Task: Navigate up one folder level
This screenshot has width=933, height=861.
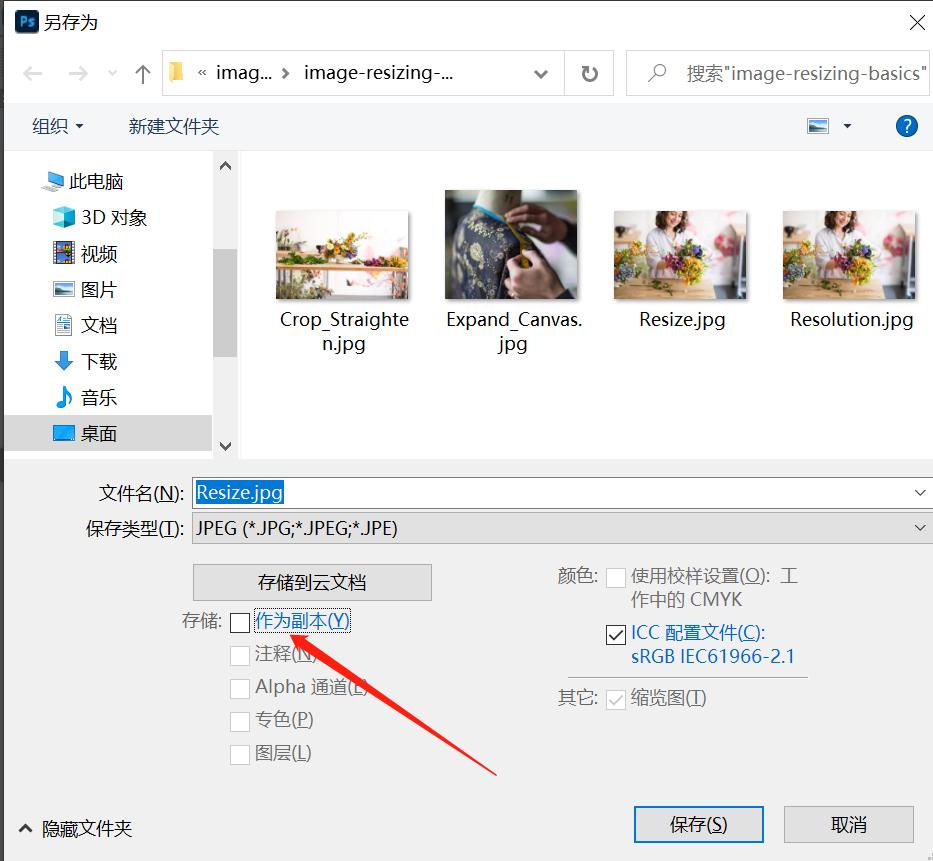Action: tap(141, 73)
